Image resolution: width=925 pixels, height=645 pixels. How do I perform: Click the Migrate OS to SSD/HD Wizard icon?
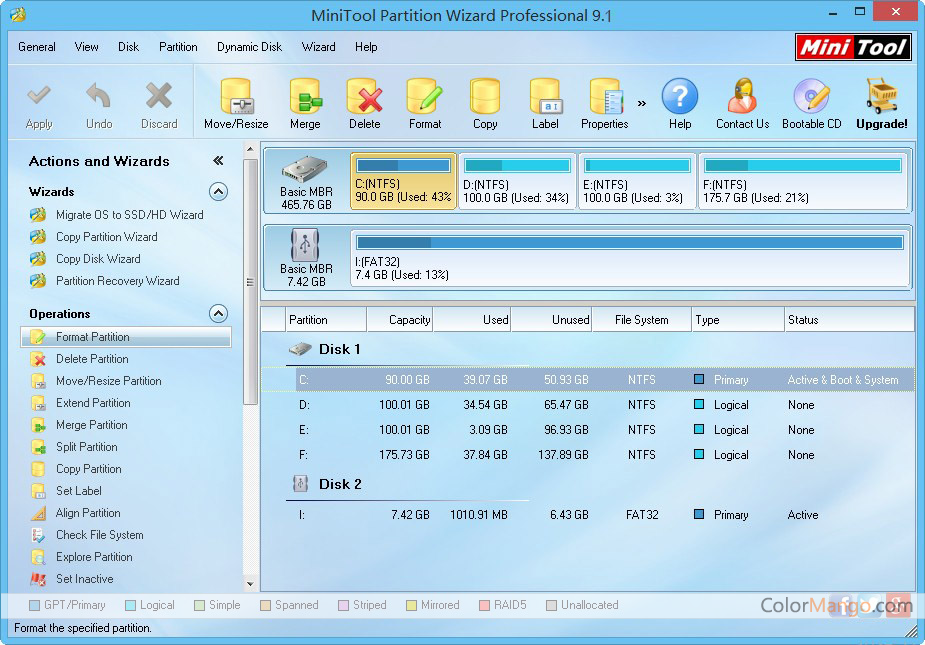click(38, 215)
